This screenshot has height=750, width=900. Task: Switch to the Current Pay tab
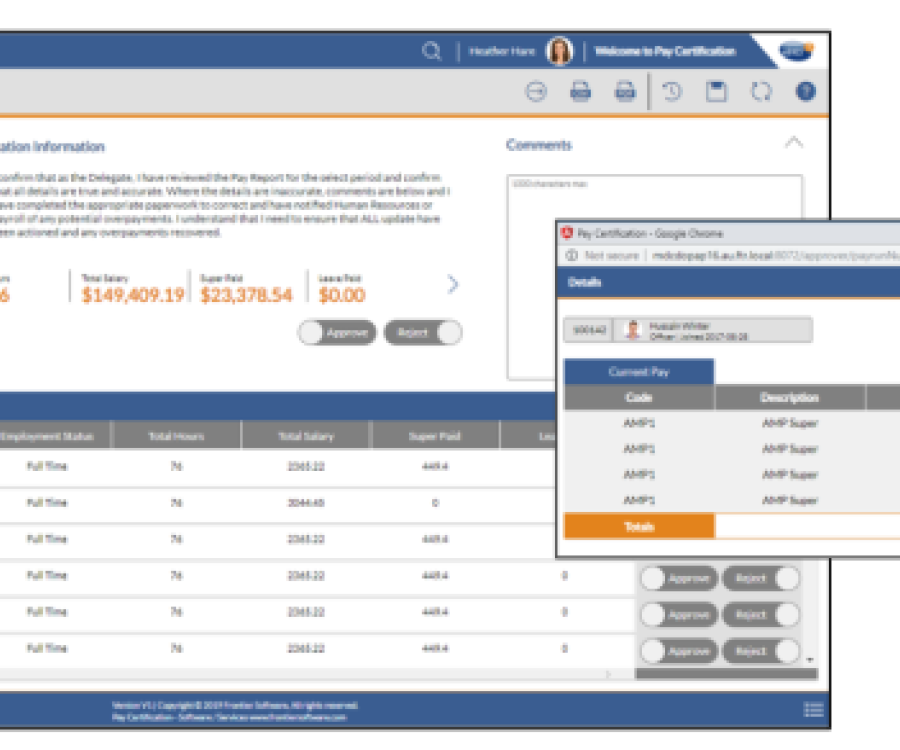(640, 371)
